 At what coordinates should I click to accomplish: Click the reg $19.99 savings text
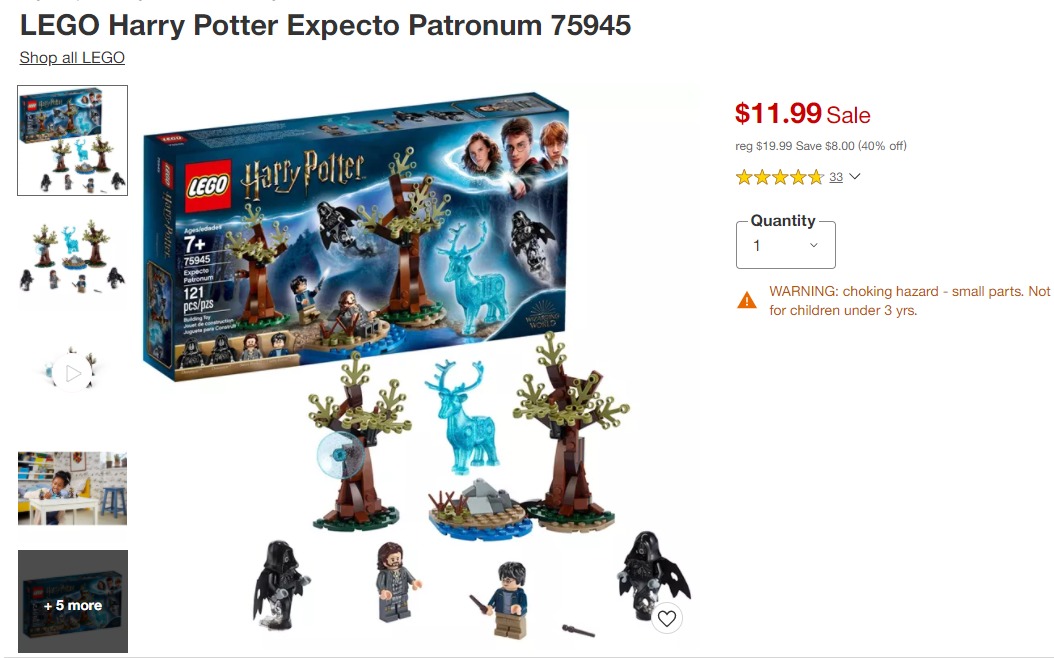pyautogui.click(x=821, y=146)
